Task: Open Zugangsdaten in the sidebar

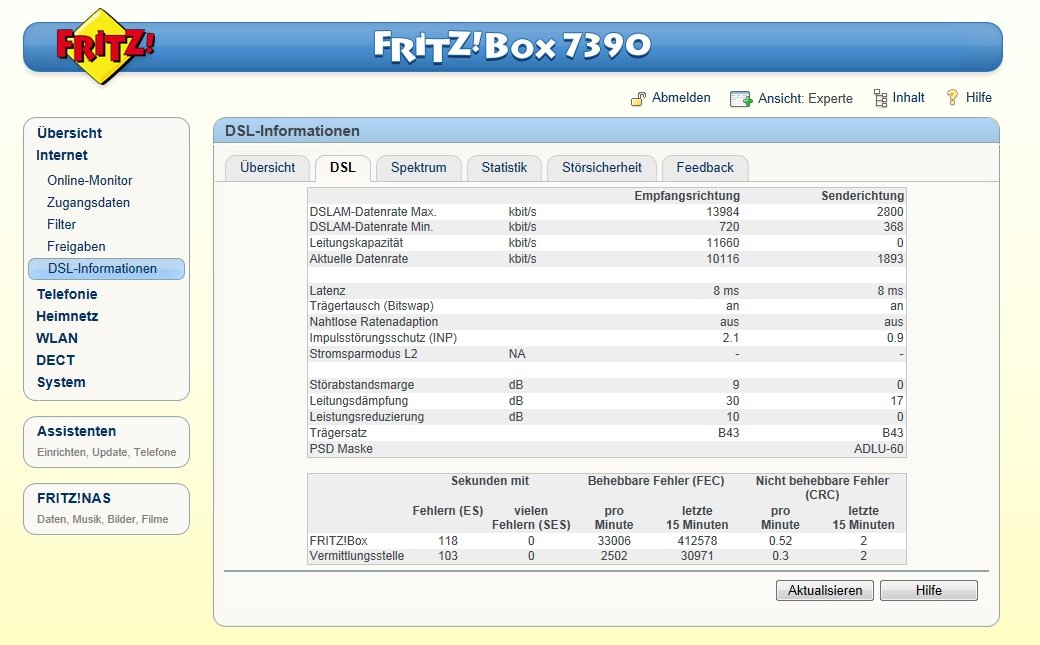Action: [88, 202]
